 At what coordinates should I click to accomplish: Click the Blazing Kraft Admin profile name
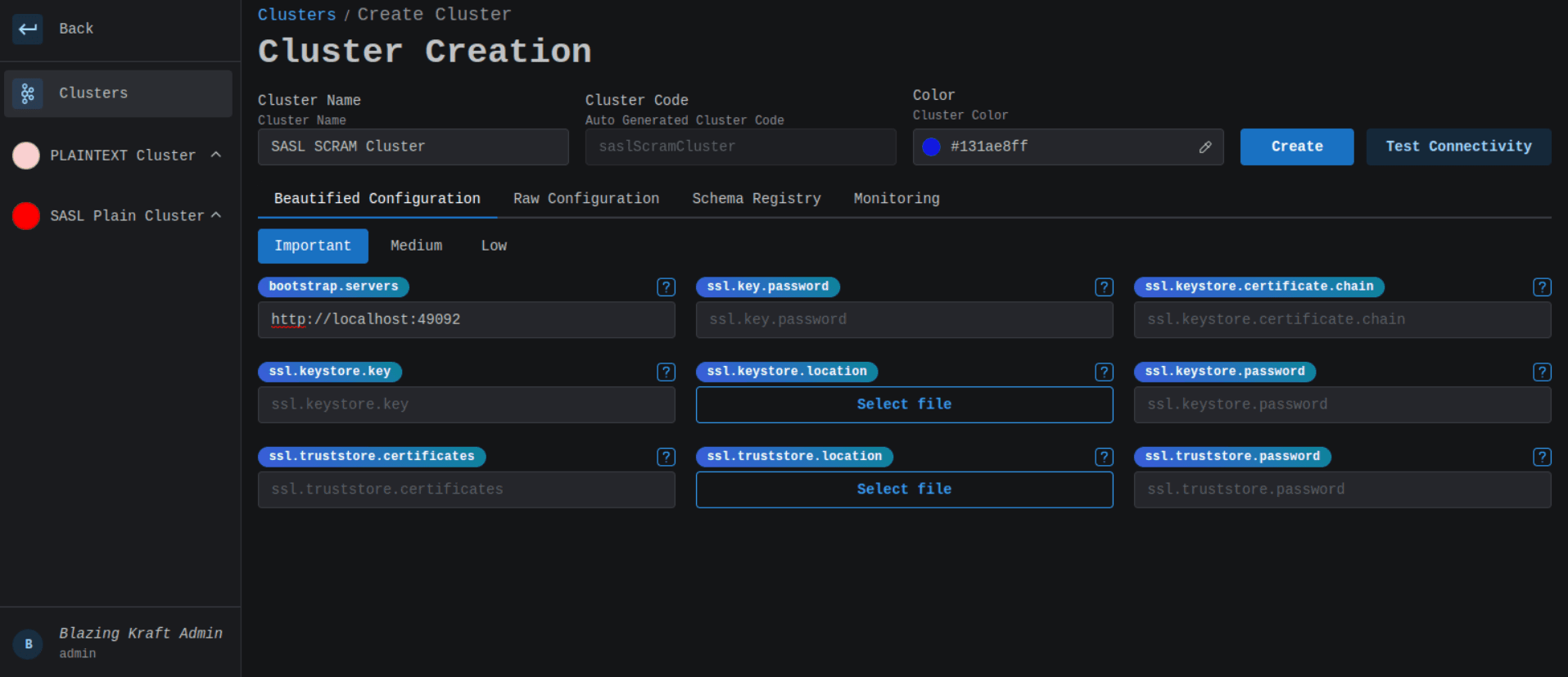click(x=141, y=634)
